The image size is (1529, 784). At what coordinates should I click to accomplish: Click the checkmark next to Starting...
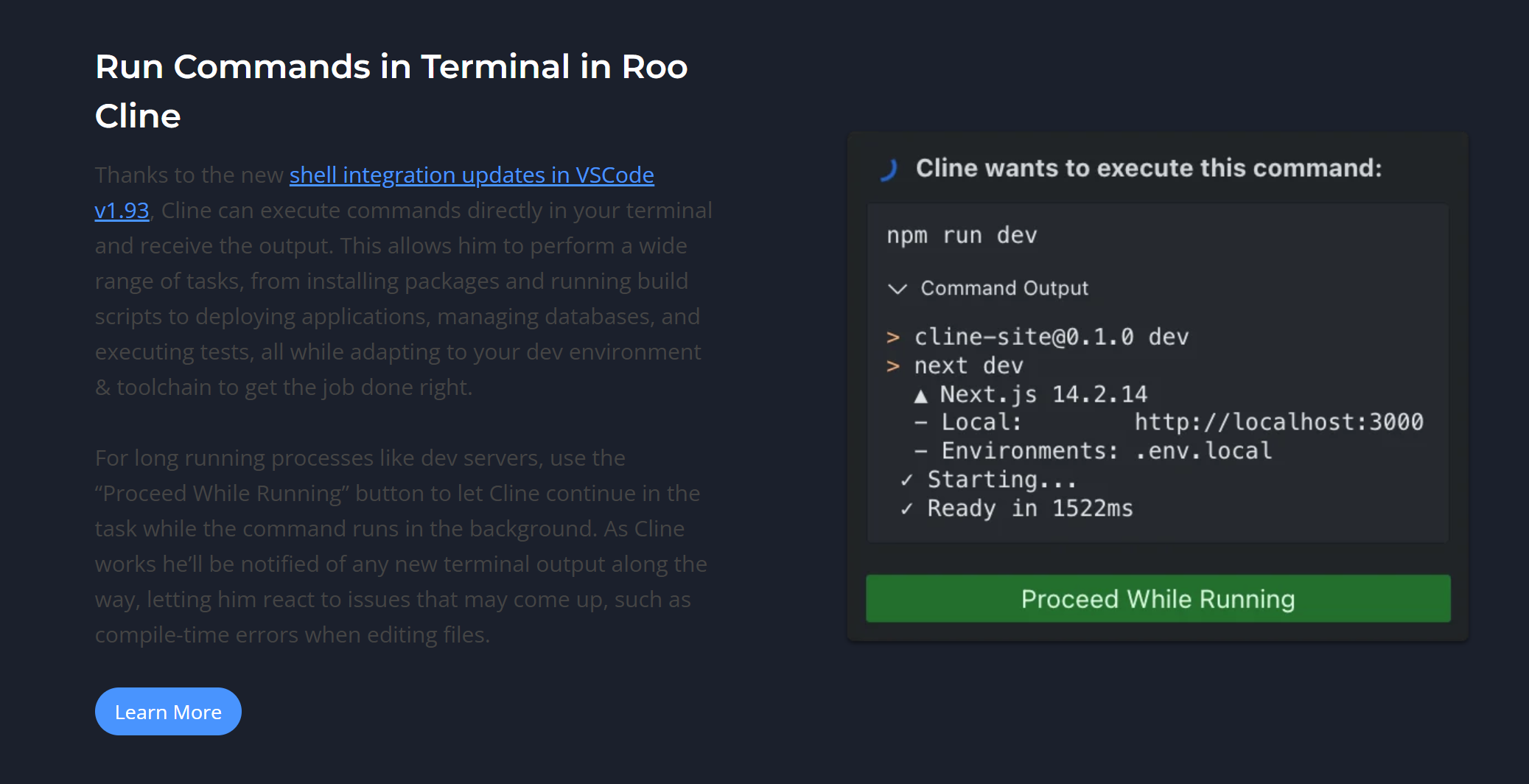906,480
